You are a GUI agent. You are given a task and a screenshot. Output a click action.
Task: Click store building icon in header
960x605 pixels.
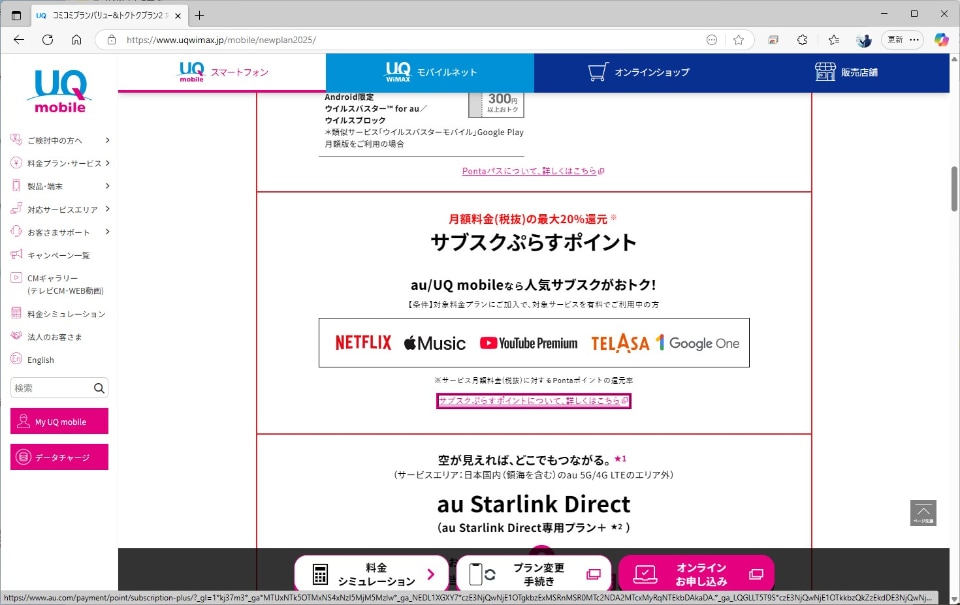tap(825, 72)
